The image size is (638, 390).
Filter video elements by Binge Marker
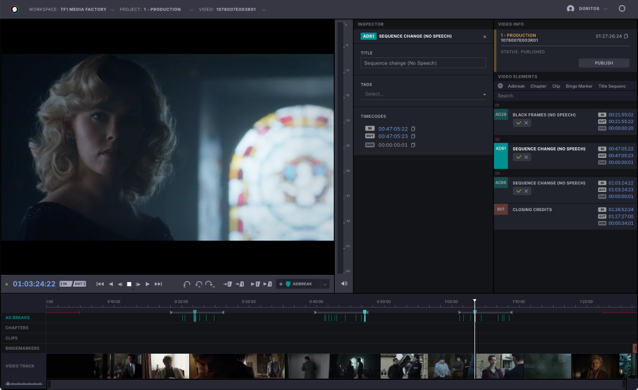(579, 86)
